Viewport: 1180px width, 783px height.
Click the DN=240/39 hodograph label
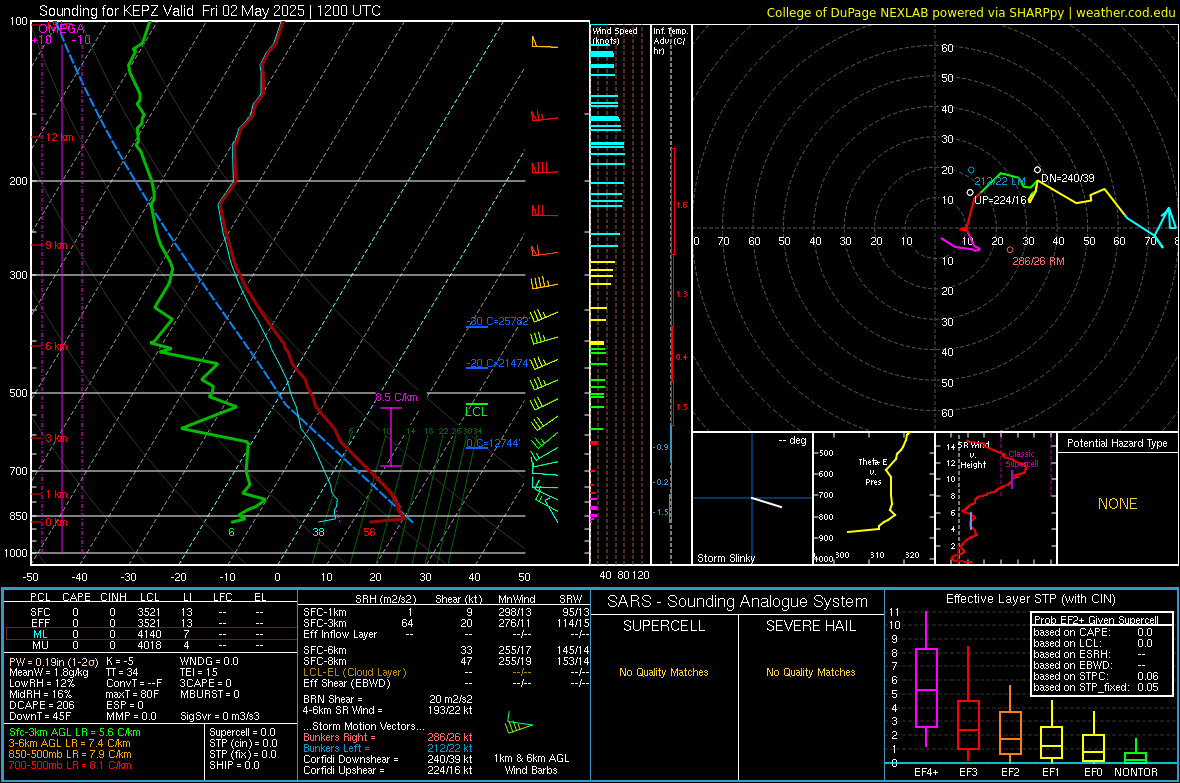(1068, 178)
